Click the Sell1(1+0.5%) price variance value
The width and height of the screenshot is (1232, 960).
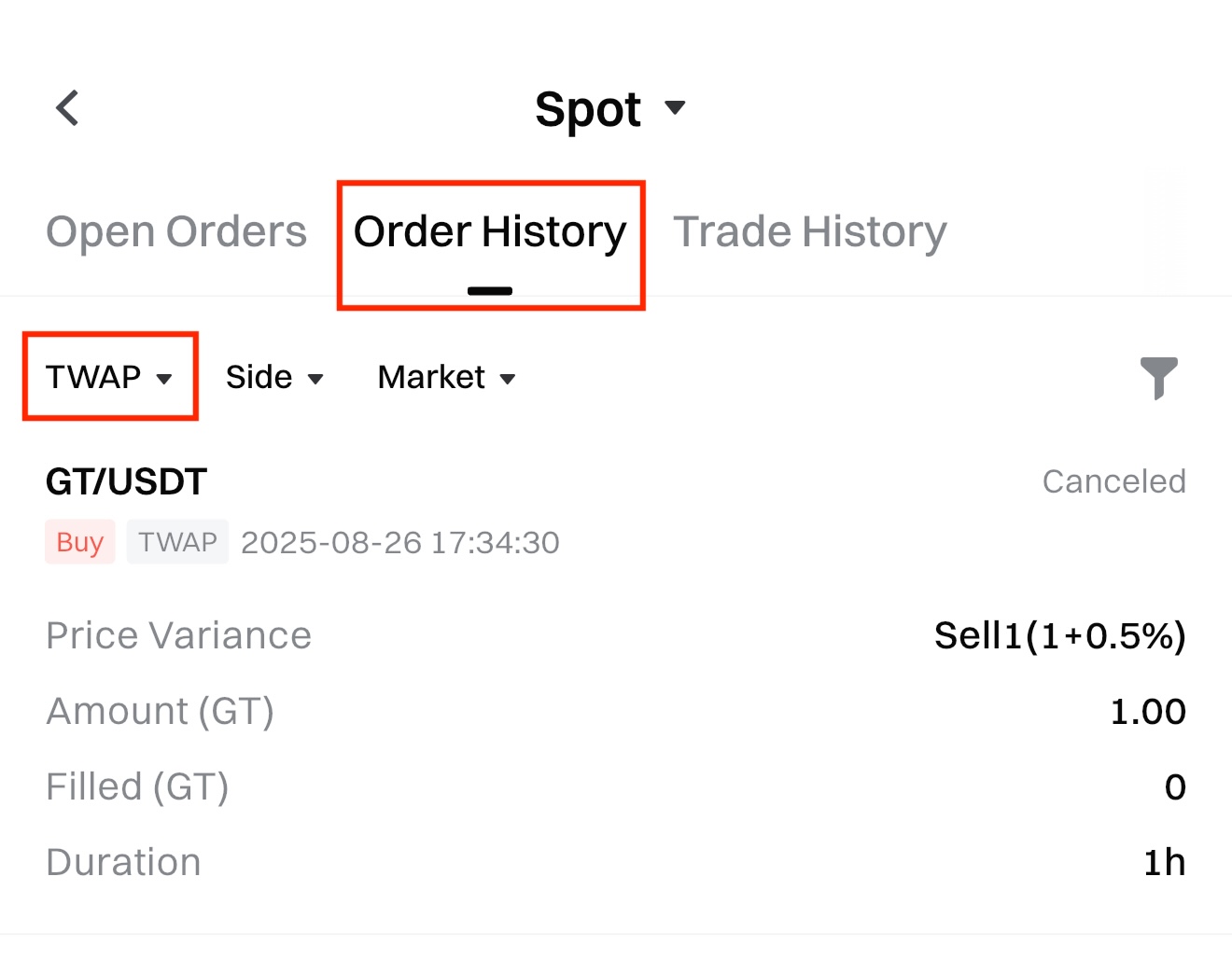coord(1059,635)
